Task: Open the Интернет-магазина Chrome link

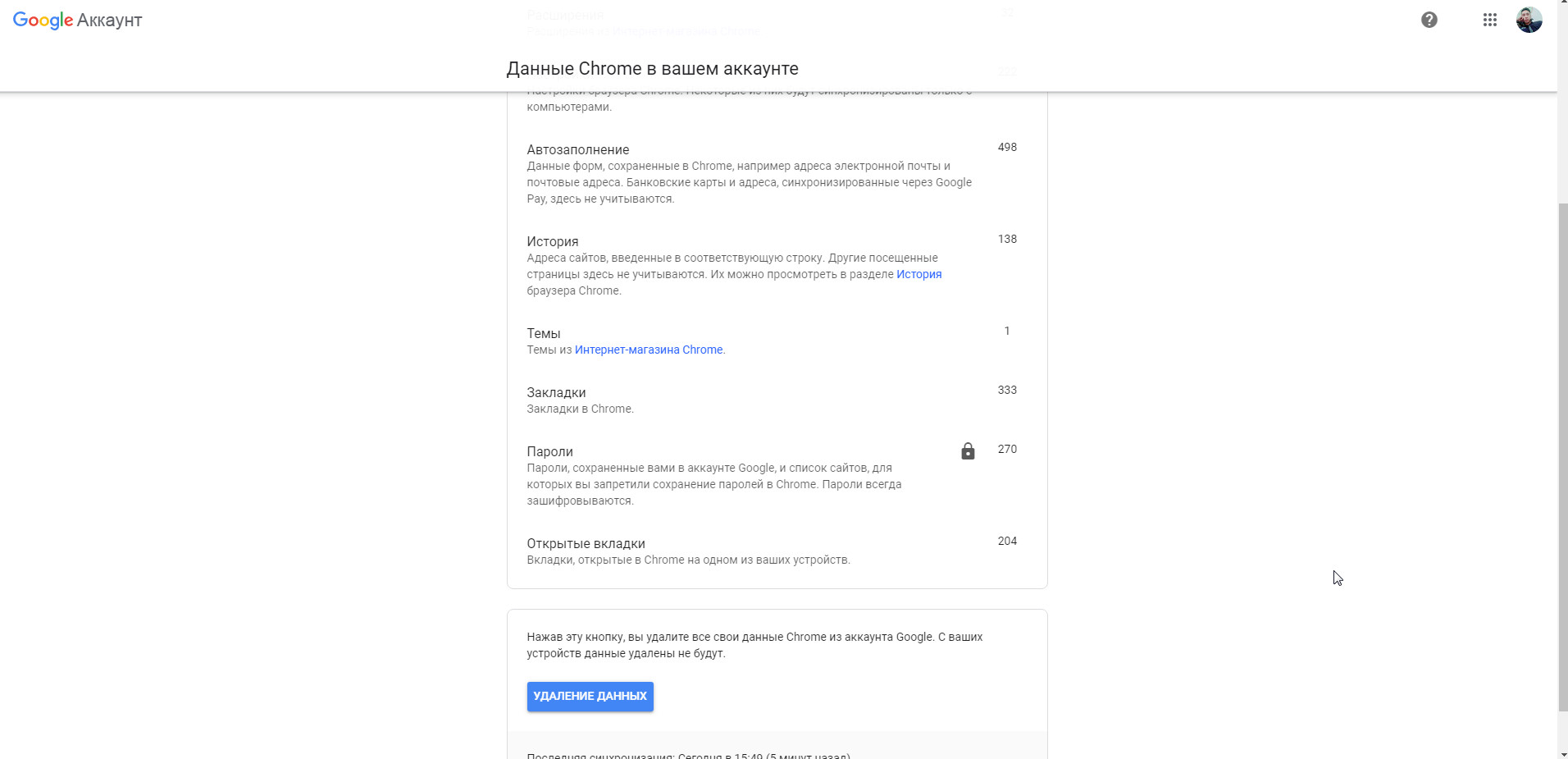Action: [x=649, y=350]
